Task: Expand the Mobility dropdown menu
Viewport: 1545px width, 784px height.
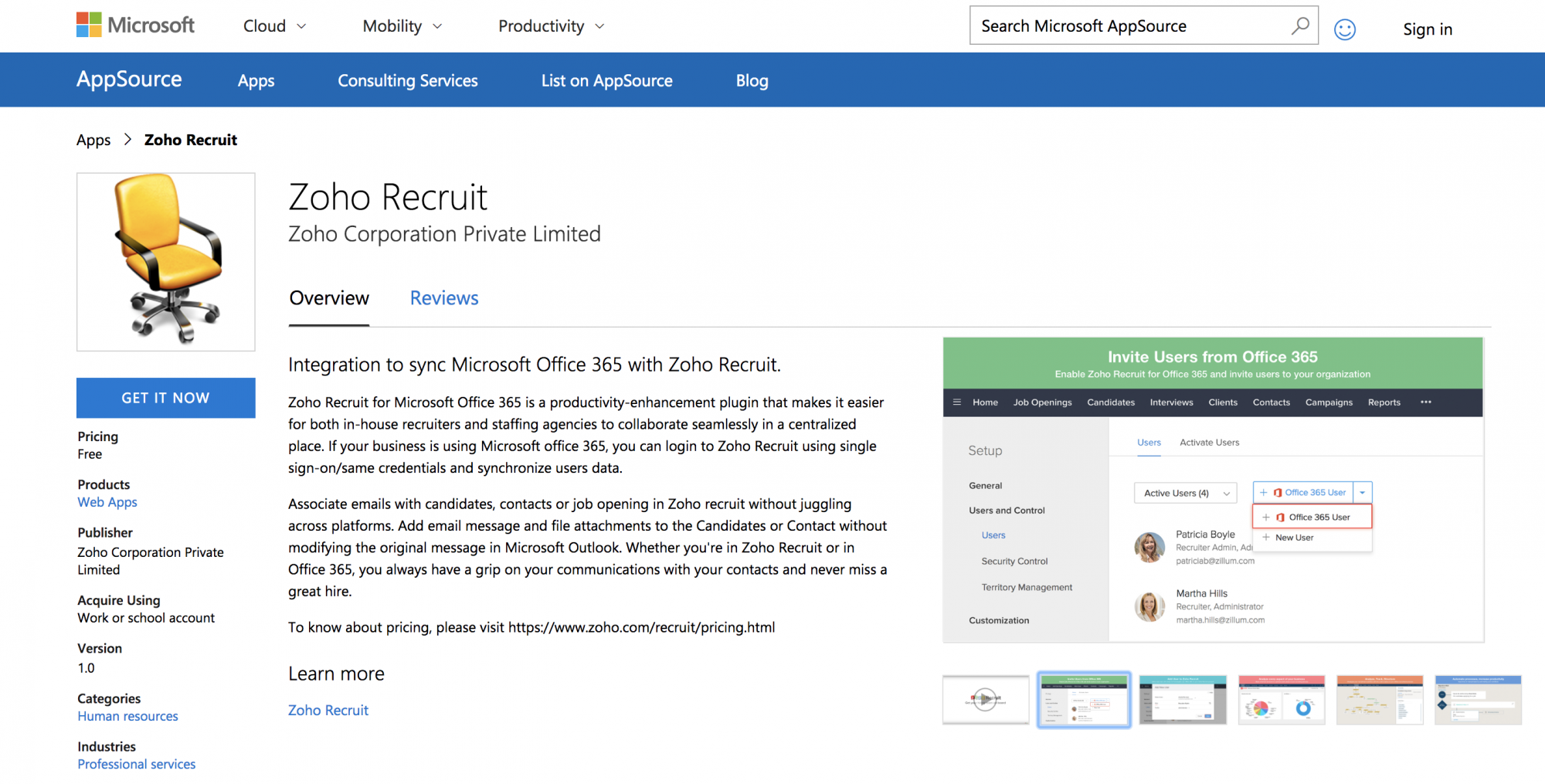Action: (402, 26)
